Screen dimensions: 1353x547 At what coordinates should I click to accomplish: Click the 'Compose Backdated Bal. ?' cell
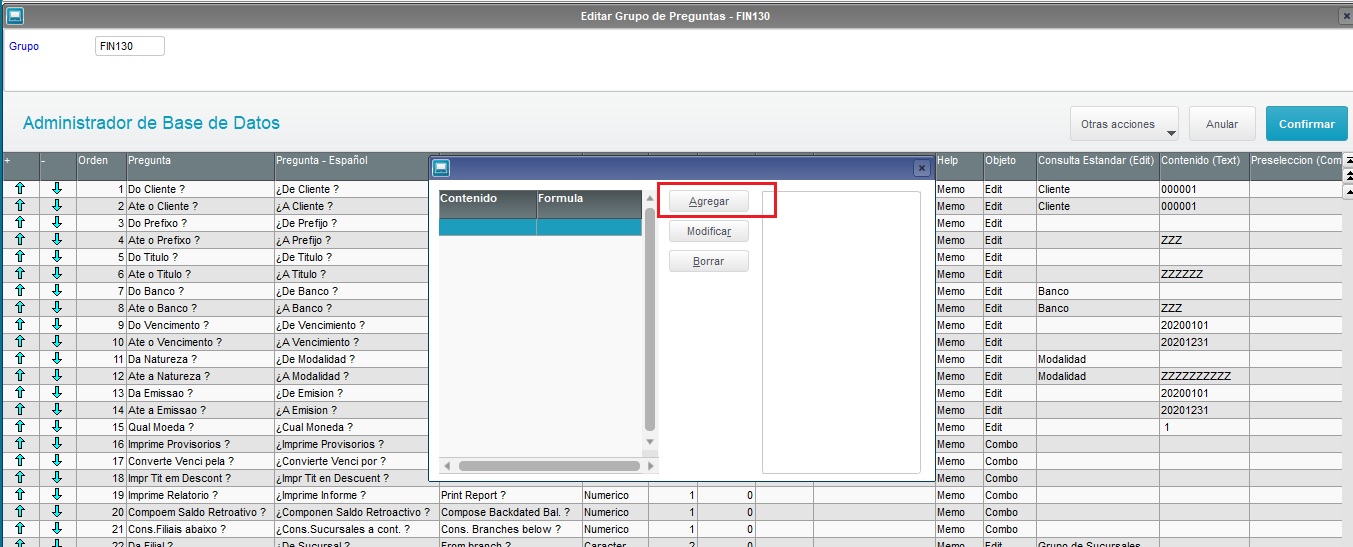[x=510, y=512]
